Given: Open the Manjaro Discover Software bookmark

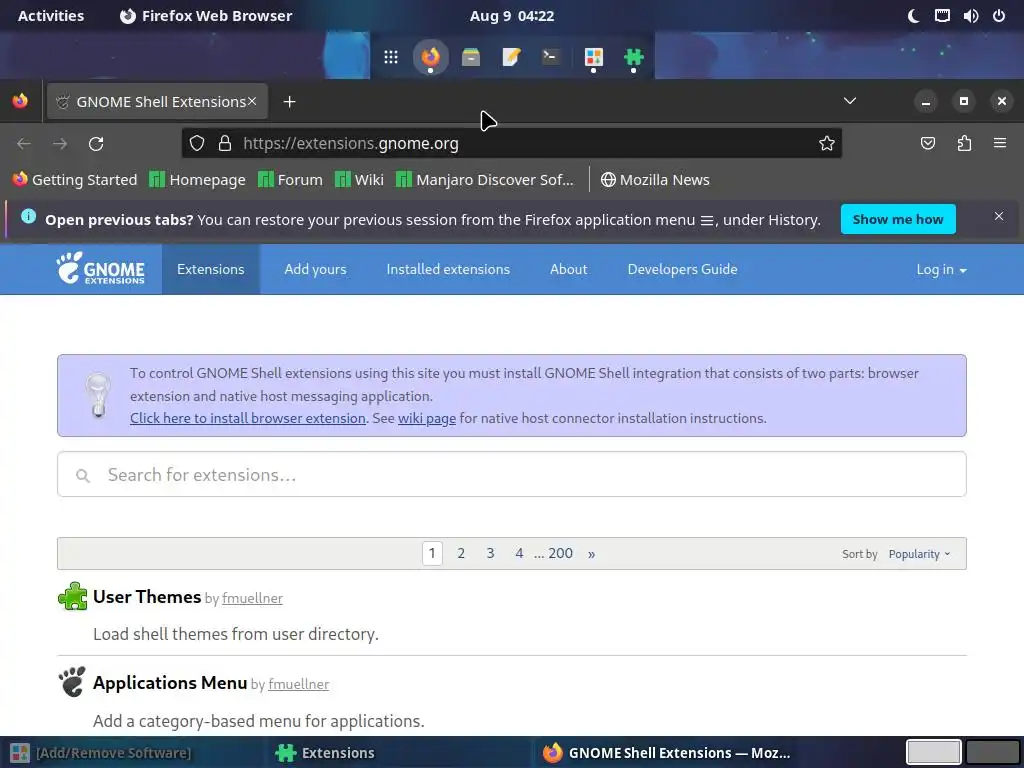Looking at the screenshot, I should [485, 180].
